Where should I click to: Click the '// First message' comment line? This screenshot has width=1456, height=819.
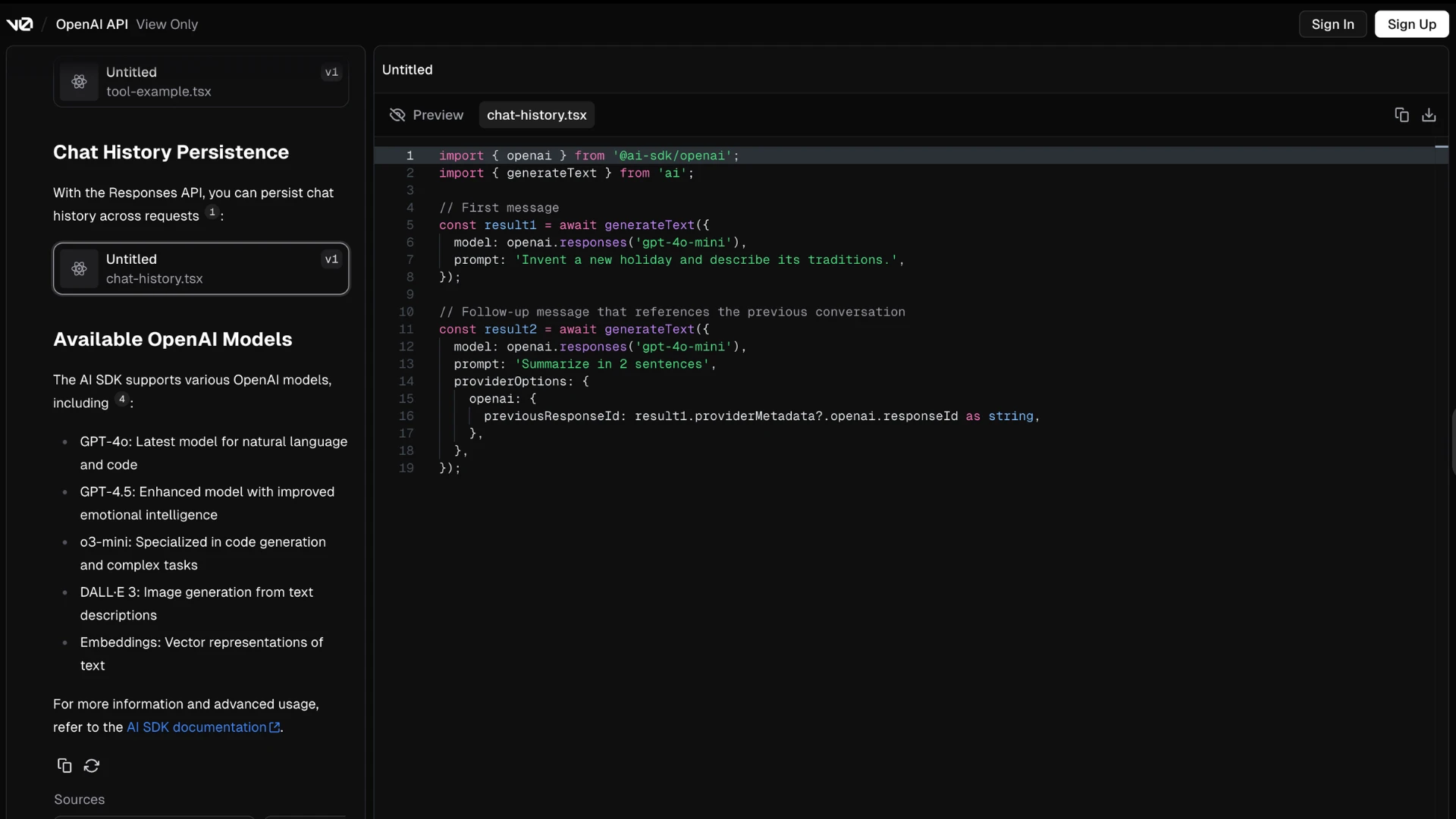click(x=499, y=208)
